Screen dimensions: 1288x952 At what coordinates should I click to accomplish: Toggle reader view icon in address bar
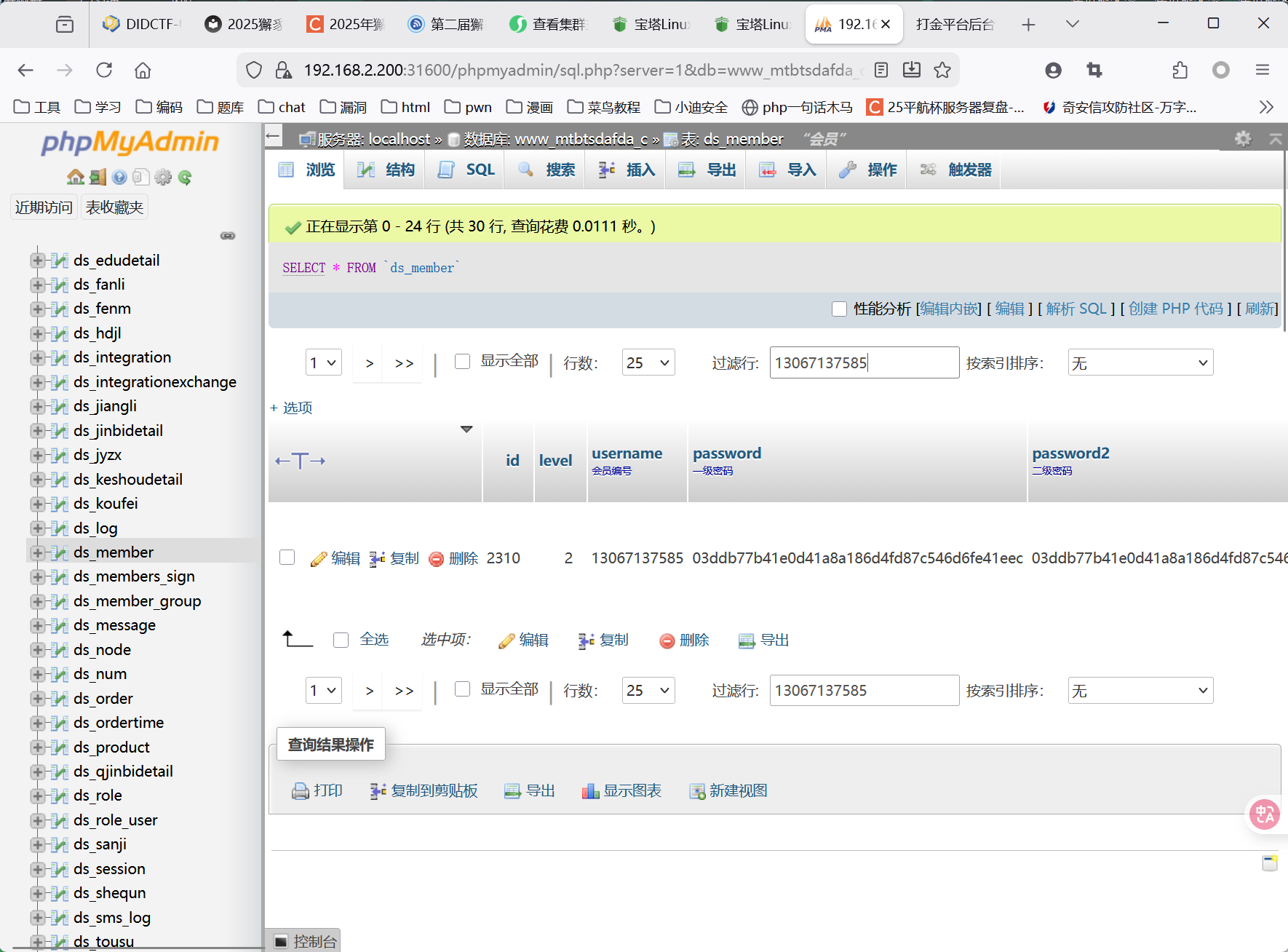coord(881,70)
